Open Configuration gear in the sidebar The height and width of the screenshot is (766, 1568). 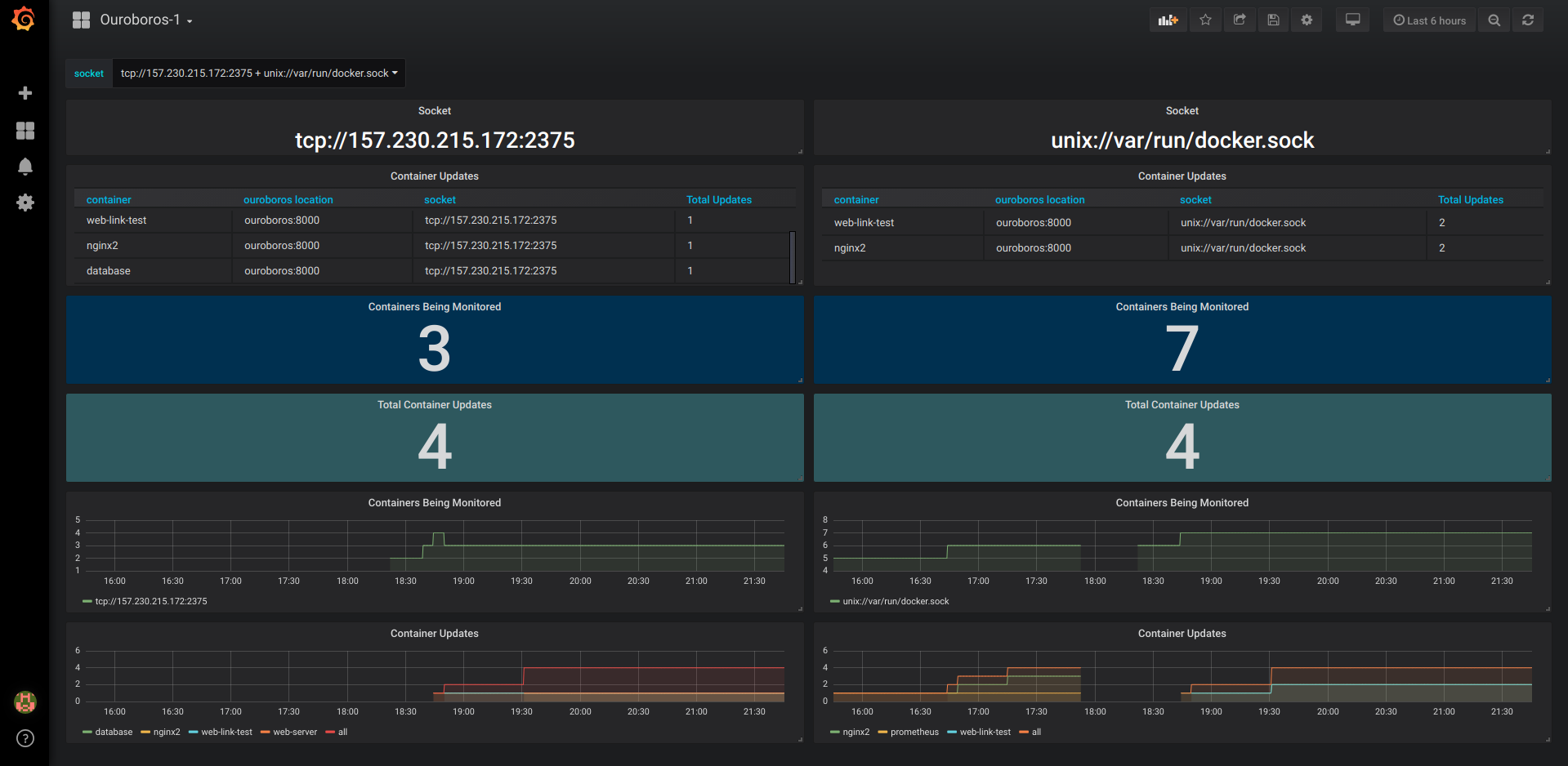pyautogui.click(x=25, y=203)
